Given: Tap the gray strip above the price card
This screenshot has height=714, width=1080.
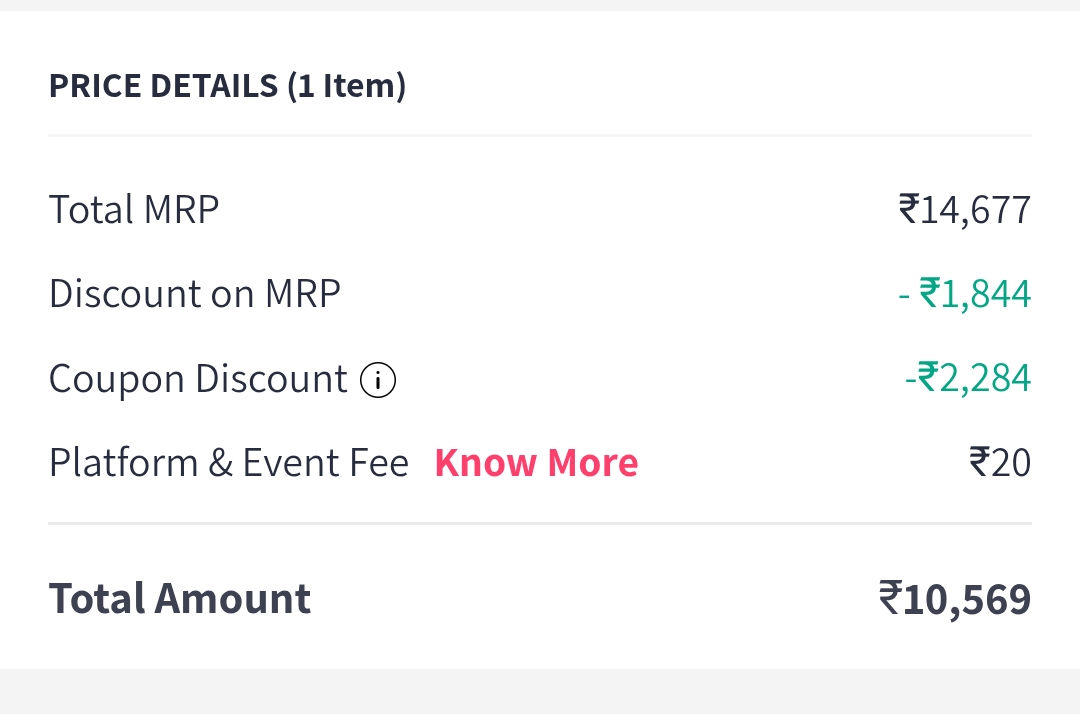Looking at the screenshot, I should point(540,5).
